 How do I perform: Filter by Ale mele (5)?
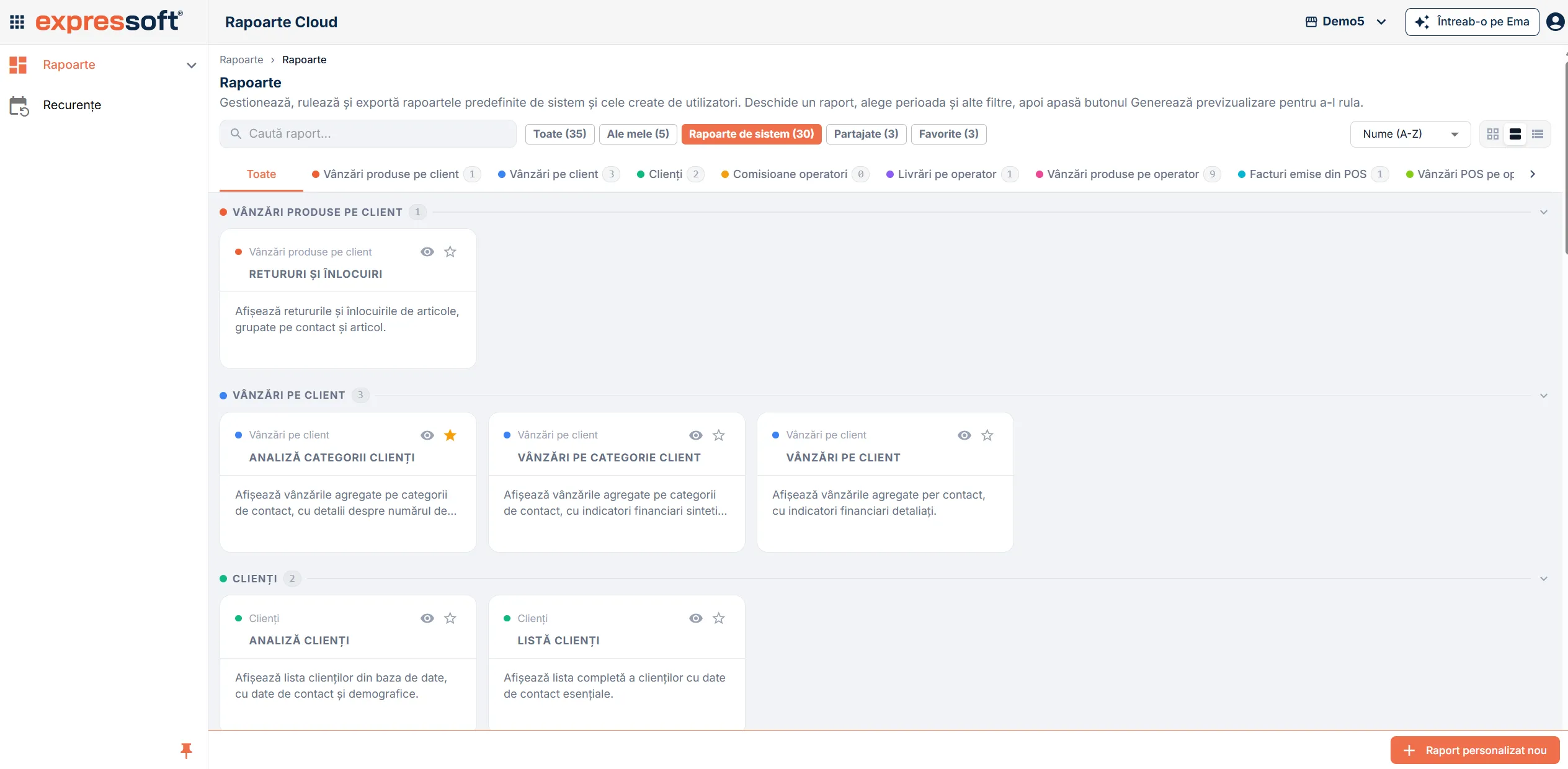point(638,134)
